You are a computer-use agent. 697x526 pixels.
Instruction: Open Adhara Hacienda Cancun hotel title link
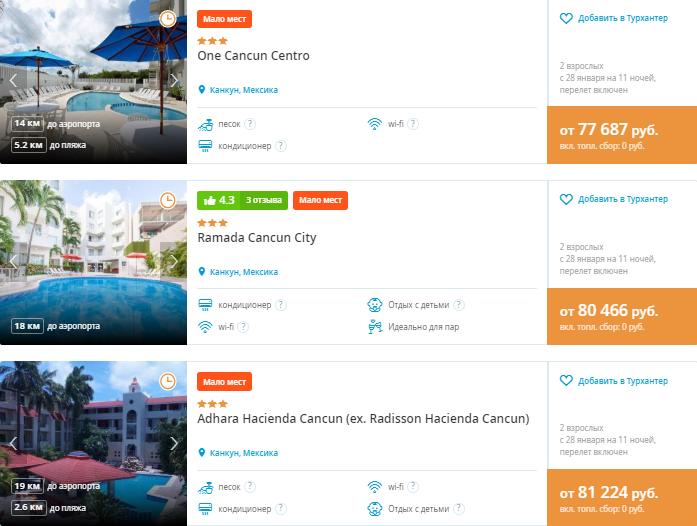tap(363, 419)
